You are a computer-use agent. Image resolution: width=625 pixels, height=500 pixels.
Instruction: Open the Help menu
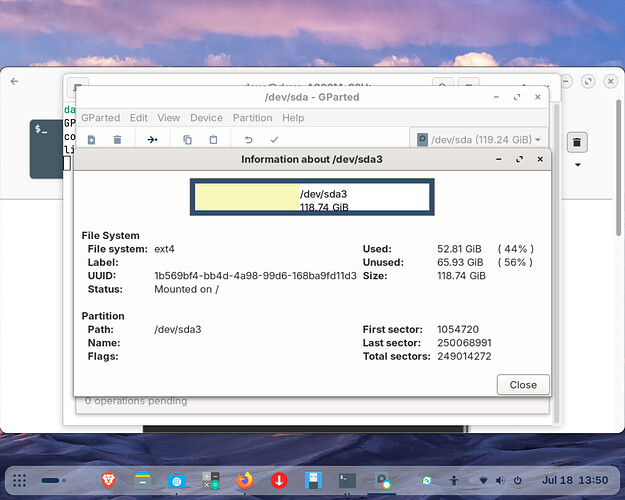(293, 118)
